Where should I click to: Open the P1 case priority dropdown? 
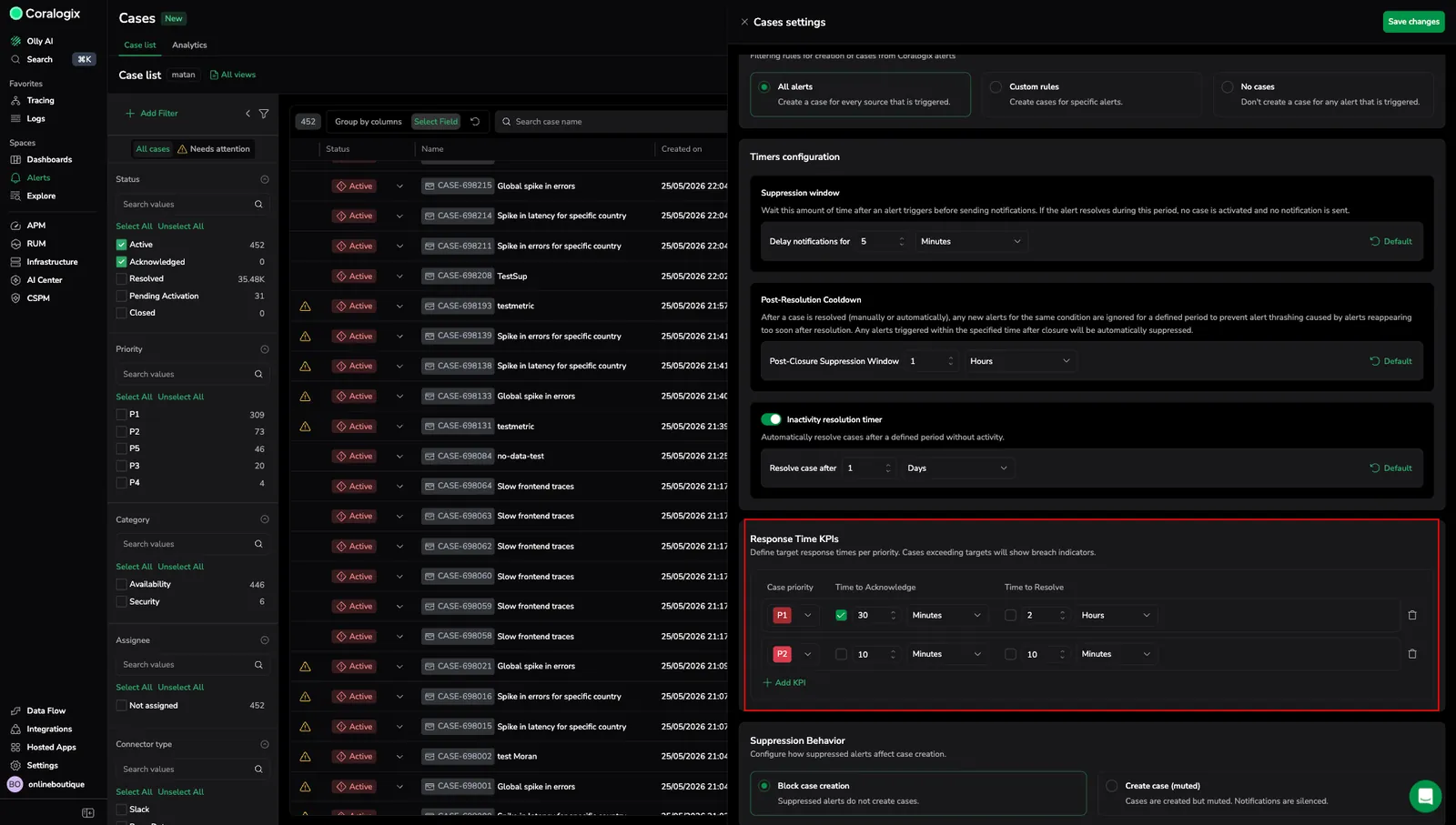794,616
